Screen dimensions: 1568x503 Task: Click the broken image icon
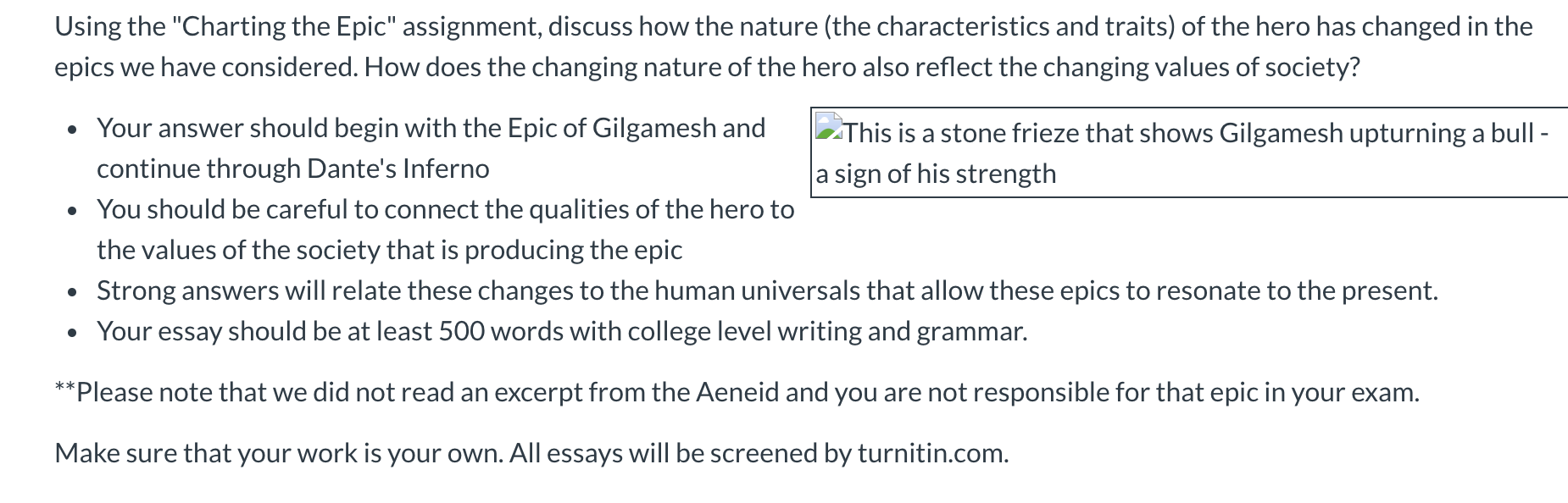828,128
